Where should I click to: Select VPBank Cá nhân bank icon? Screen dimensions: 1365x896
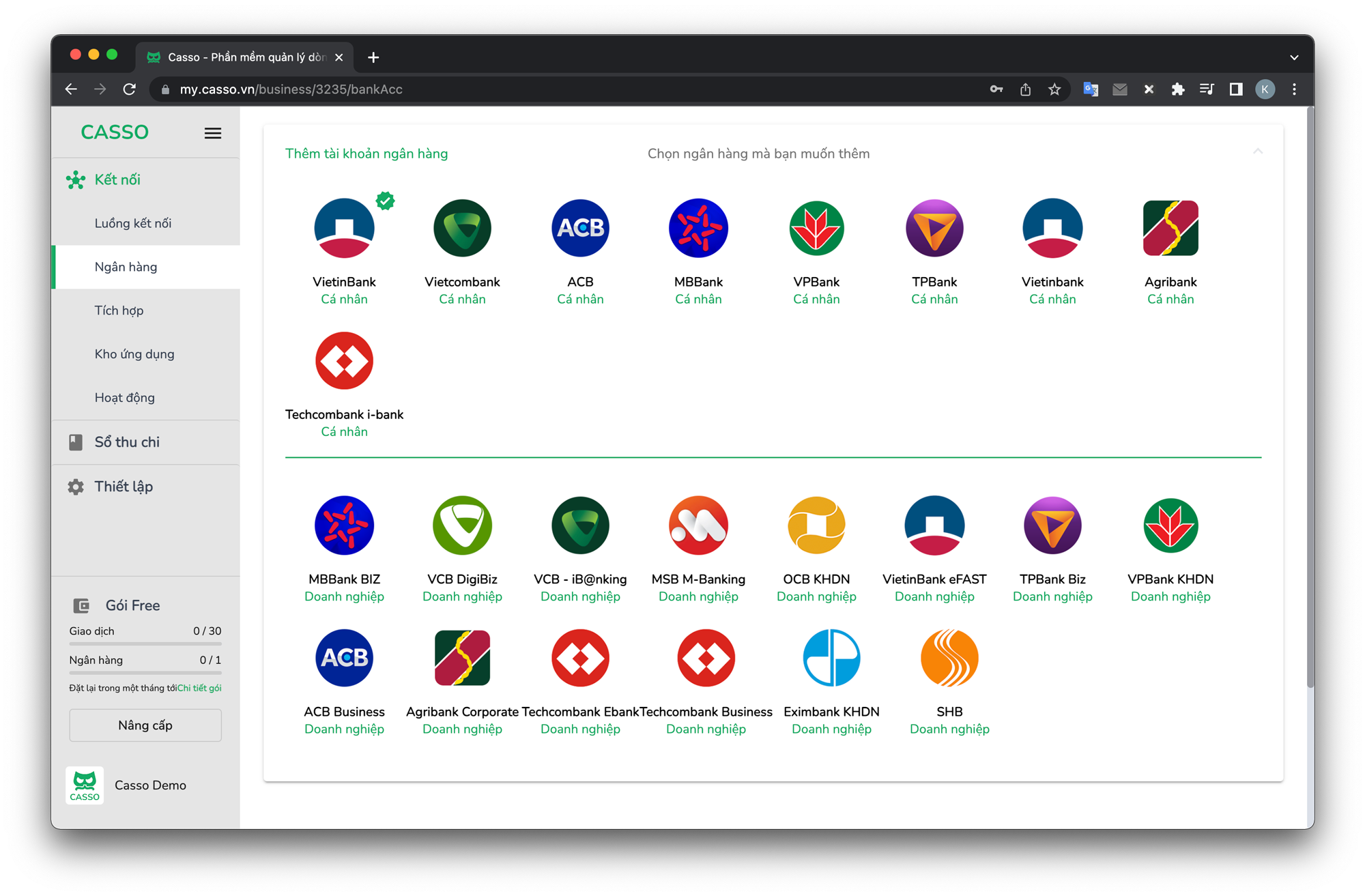click(x=816, y=228)
